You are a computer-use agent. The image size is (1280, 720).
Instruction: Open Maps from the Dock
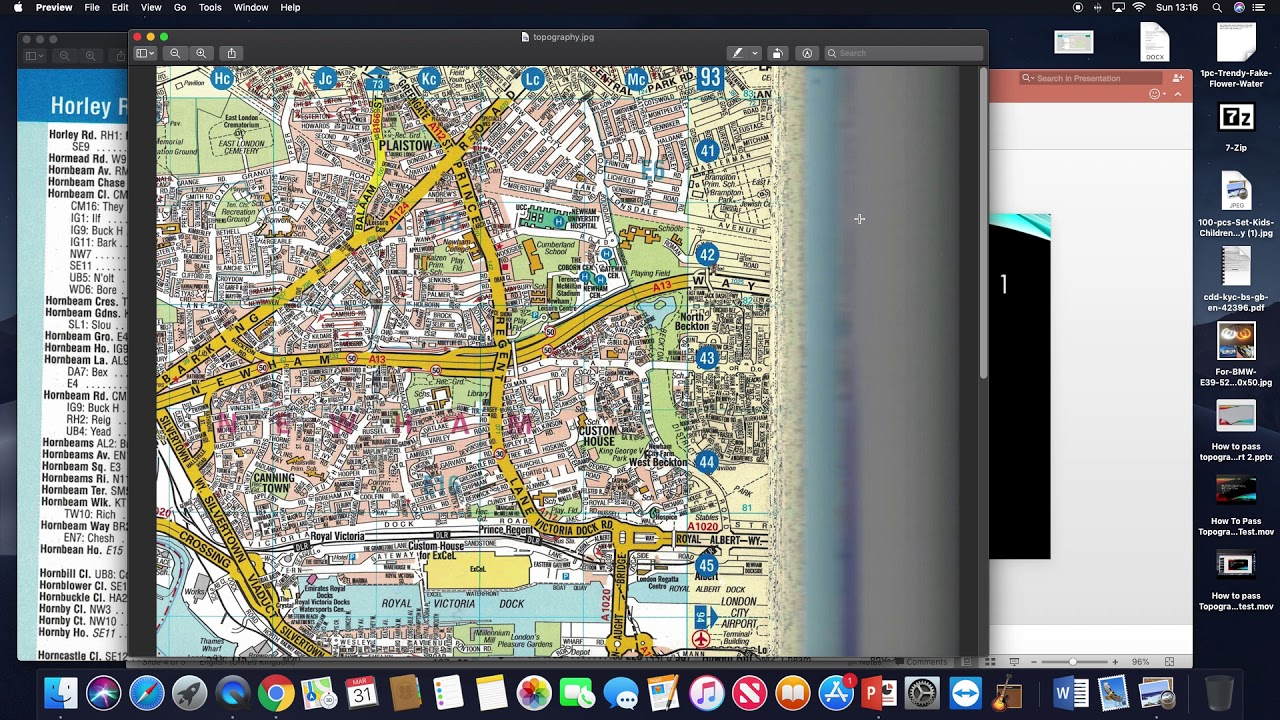(x=319, y=693)
